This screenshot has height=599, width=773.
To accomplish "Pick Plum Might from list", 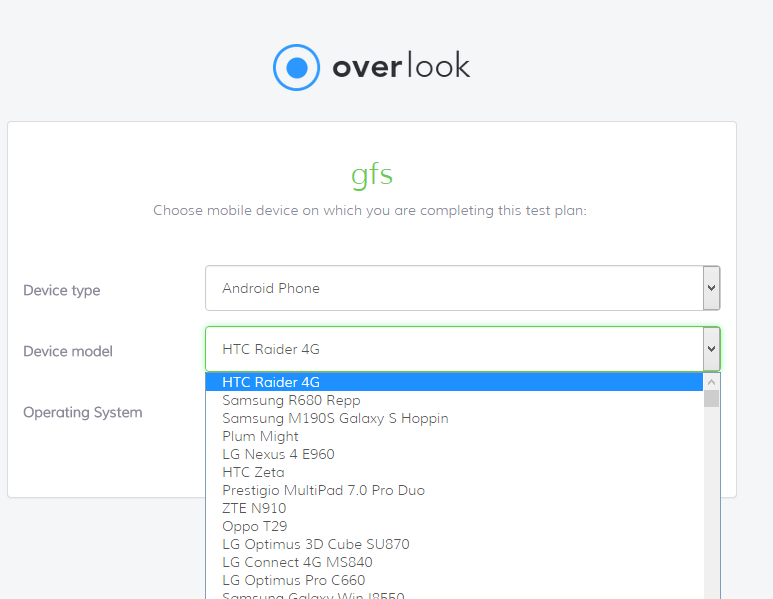I will point(454,436).
